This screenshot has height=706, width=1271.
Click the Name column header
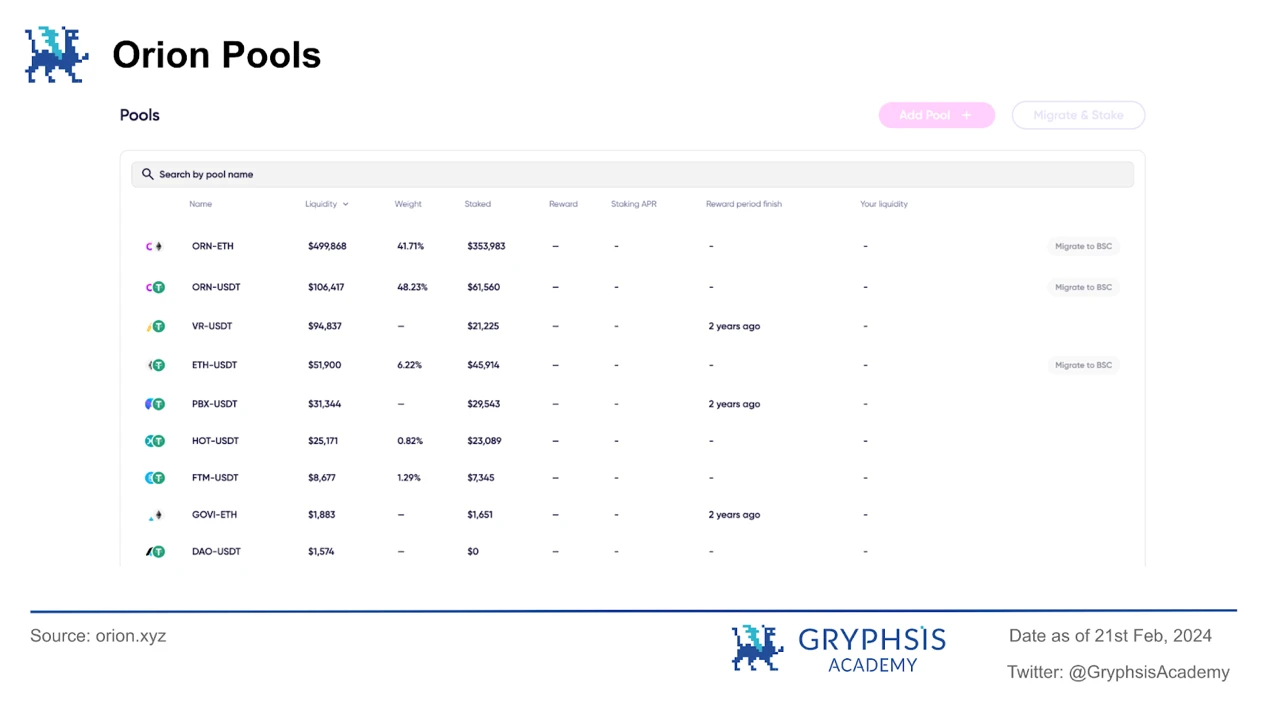point(201,204)
